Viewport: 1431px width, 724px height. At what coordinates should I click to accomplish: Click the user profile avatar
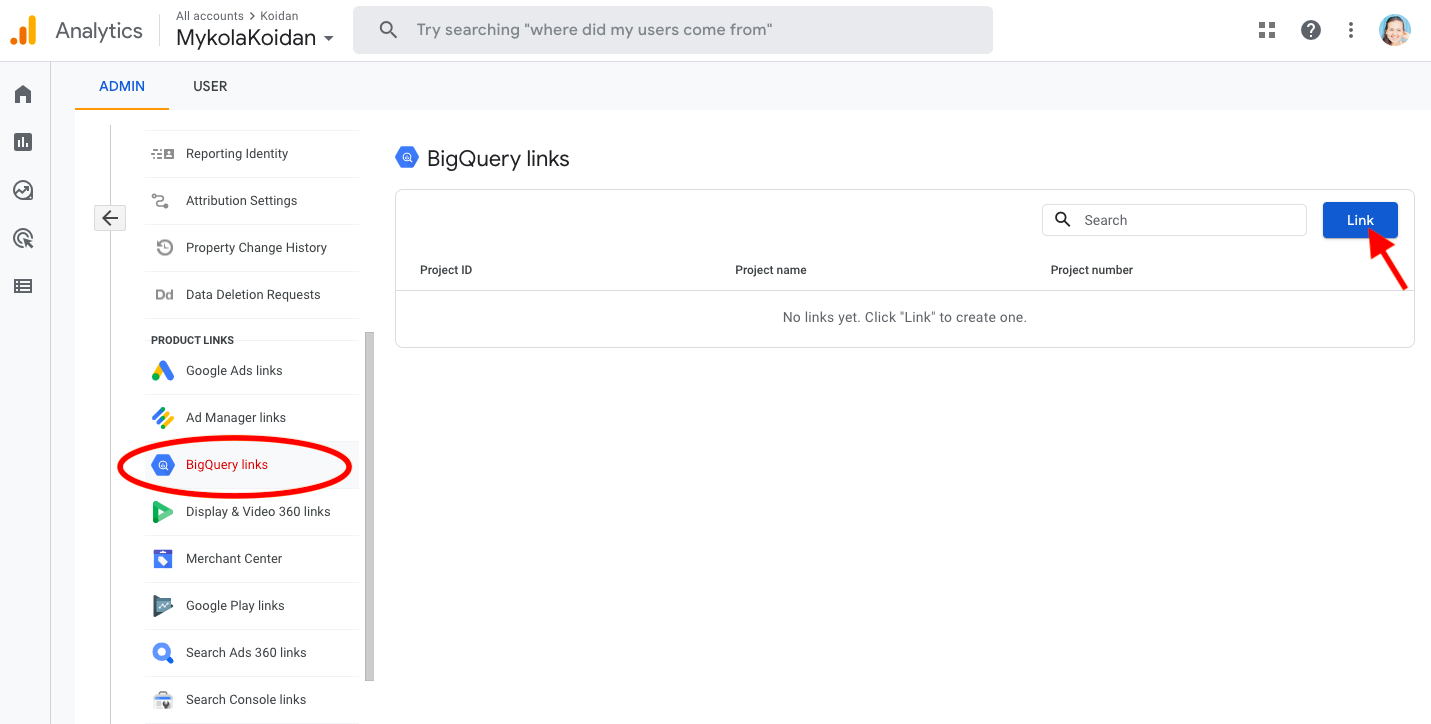(x=1395, y=30)
